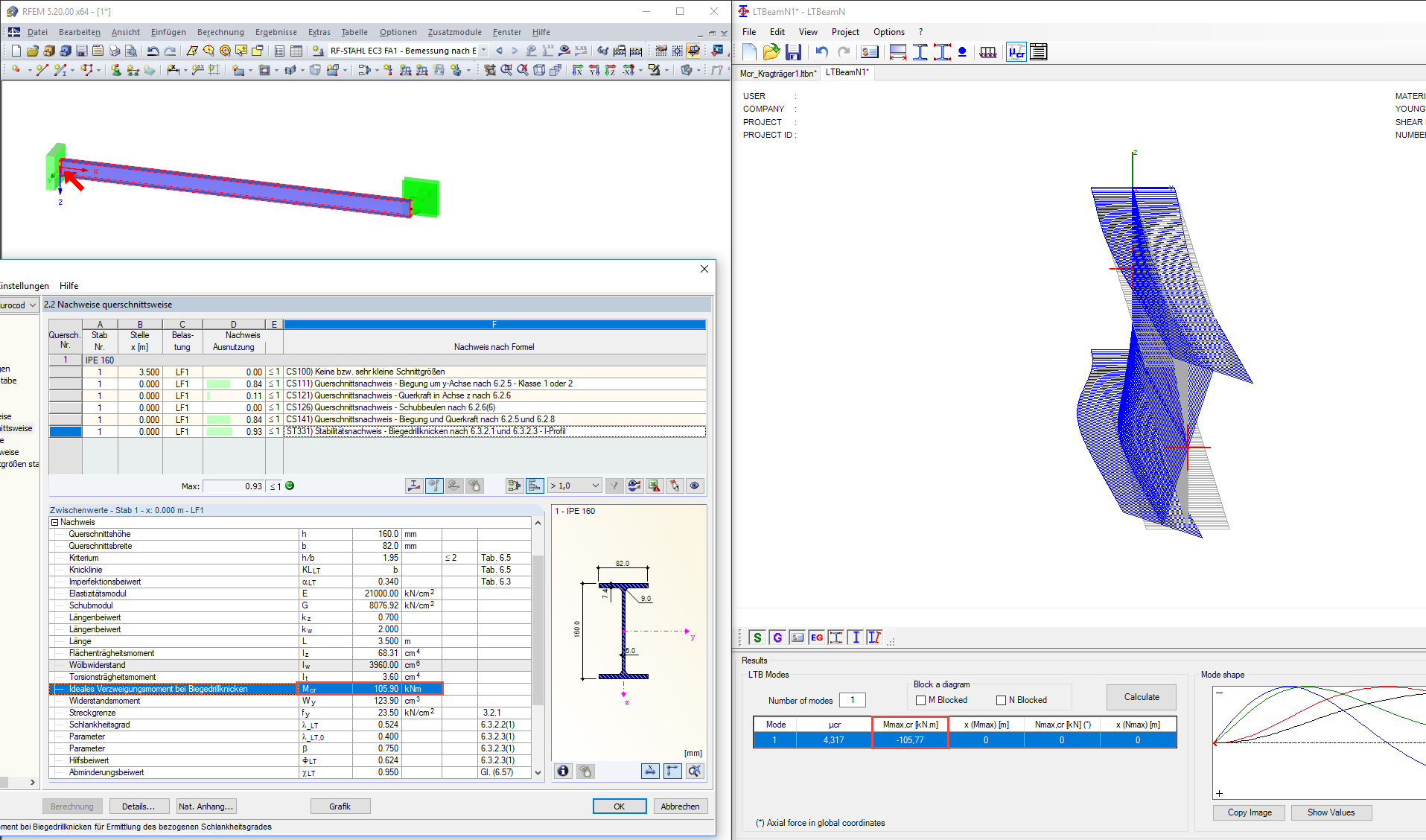1426x840 pixels.
Task: Save the LTBeamN project with floppy icon
Action: (x=793, y=52)
